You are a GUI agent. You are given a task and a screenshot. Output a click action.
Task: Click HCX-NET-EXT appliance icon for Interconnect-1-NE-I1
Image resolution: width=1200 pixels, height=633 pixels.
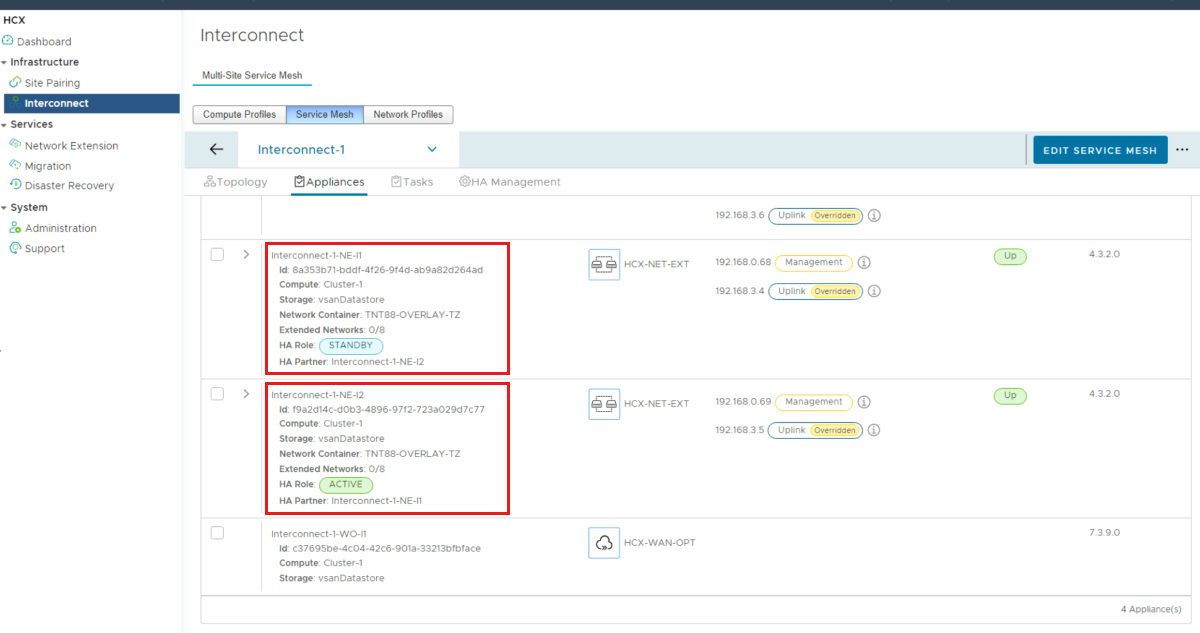click(x=604, y=264)
